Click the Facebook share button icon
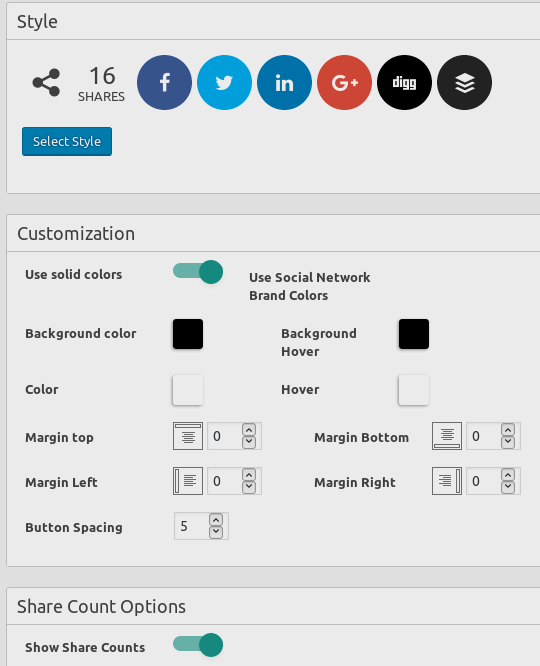Screen dimensions: 540x666 [164, 82]
